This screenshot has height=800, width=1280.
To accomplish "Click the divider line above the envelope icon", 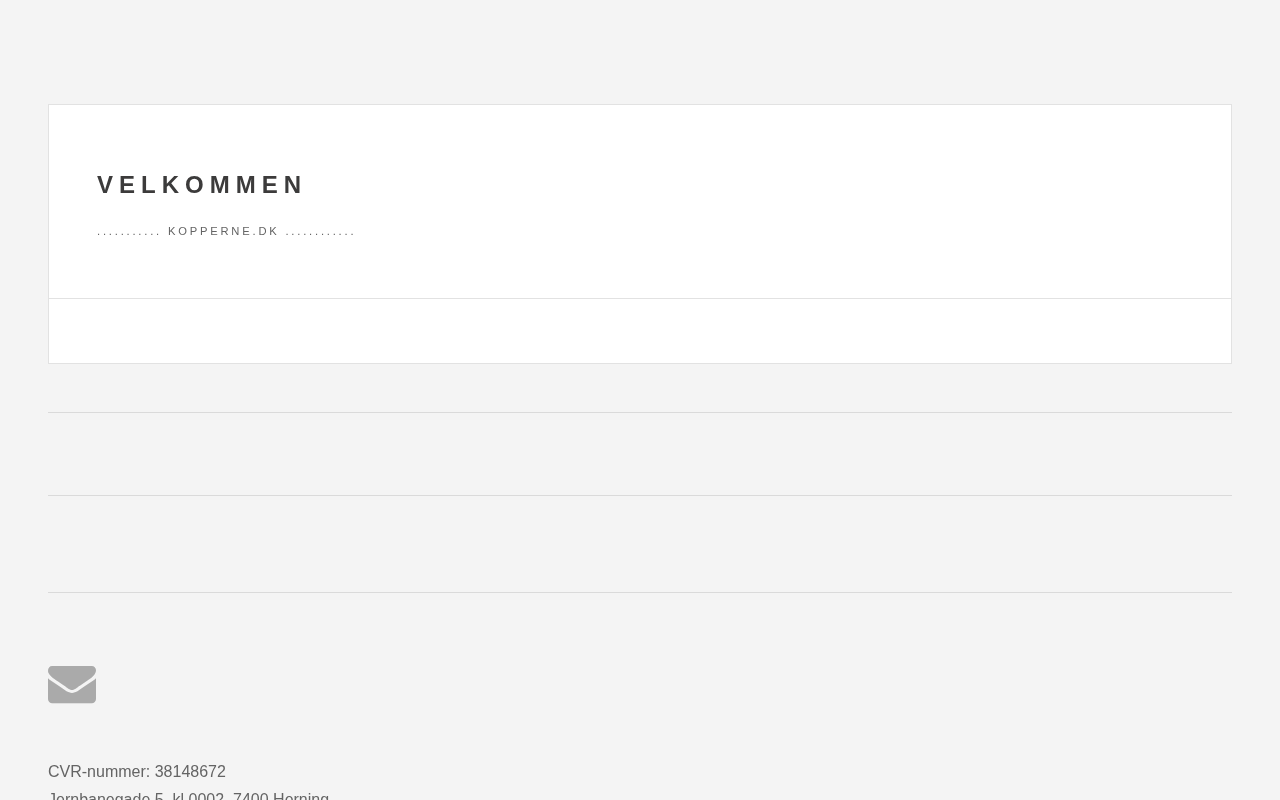I will pos(640,592).
